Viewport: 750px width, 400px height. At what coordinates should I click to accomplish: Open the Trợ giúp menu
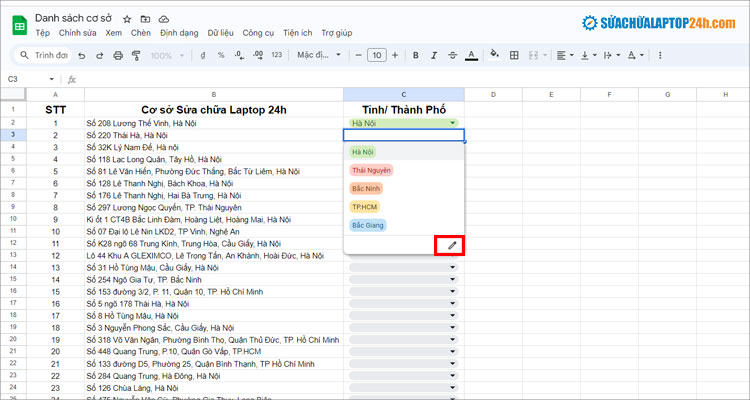coord(337,33)
